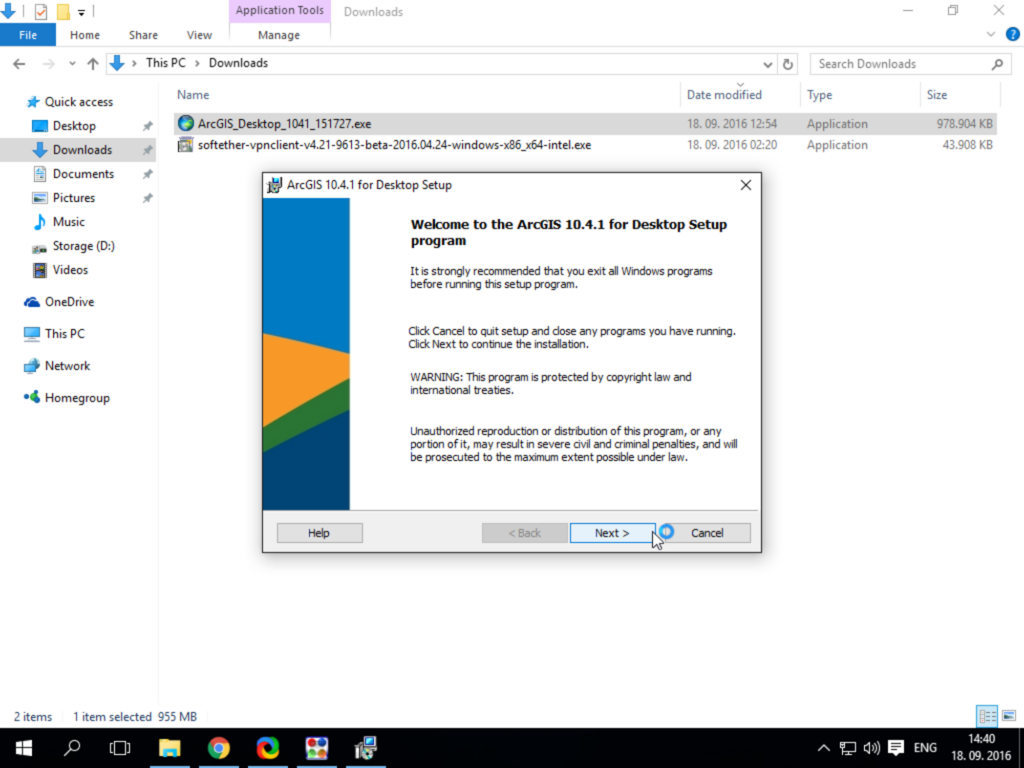Screen dimensions: 1024x768
Task: Click the Next button in setup
Action: point(612,533)
